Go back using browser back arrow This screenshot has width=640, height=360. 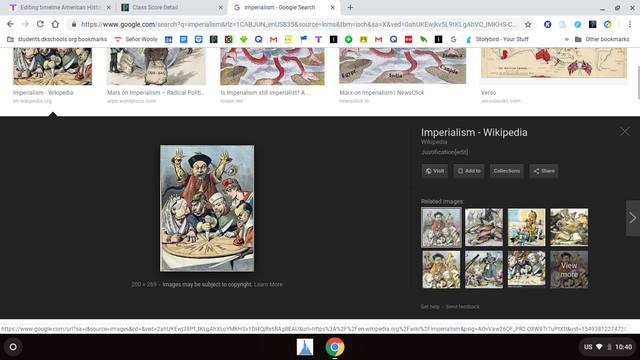[10, 24]
